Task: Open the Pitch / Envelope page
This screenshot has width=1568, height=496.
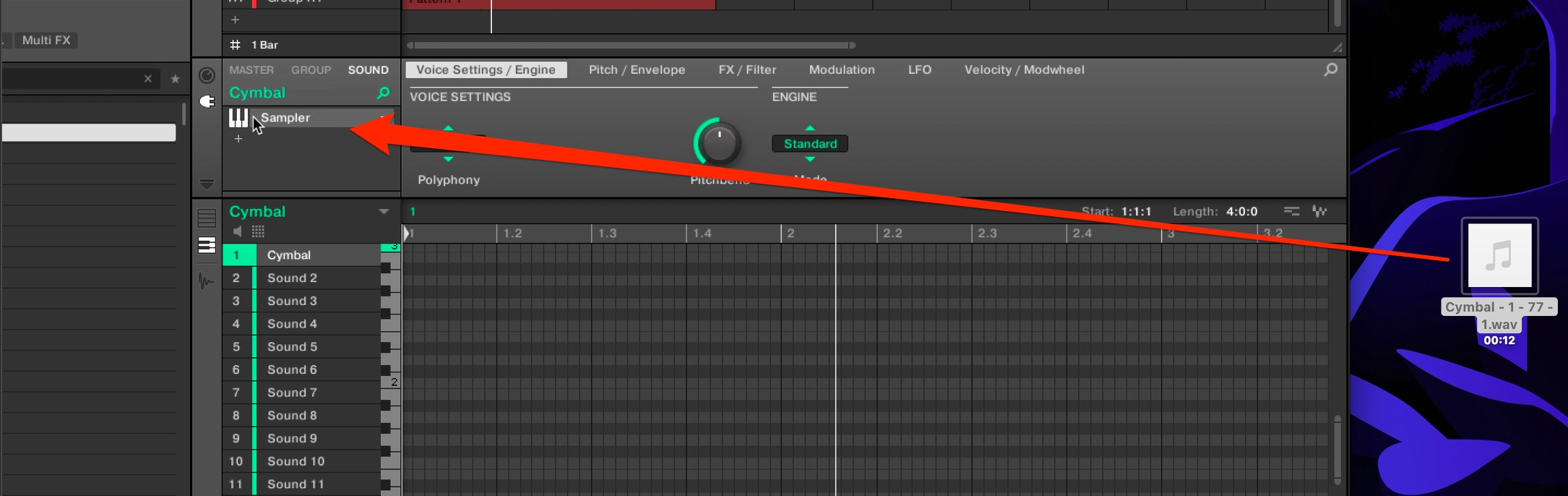Action: tap(637, 69)
